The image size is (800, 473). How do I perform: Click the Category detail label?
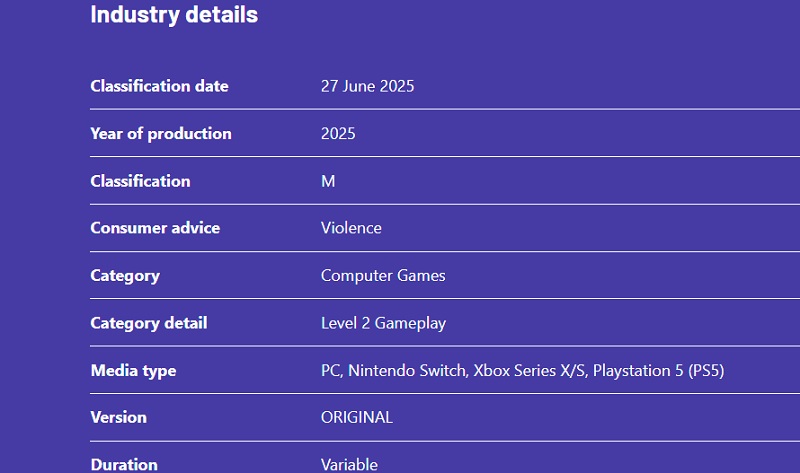[x=149, y=323]
